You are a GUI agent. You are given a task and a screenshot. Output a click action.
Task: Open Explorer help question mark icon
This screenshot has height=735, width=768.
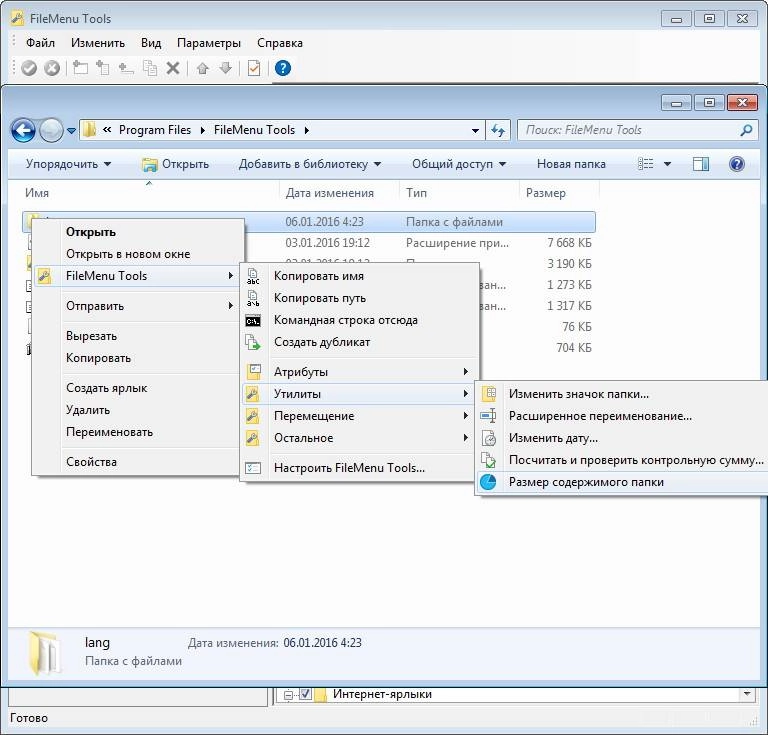coord(737,164)
